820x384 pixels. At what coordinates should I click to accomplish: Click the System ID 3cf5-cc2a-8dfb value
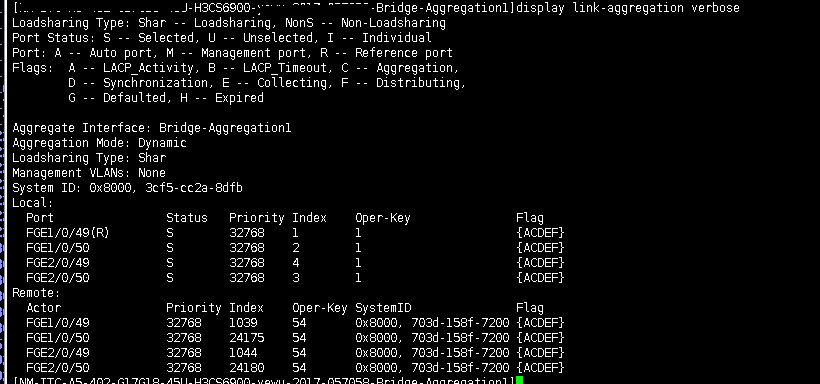(x=193, y=188)
